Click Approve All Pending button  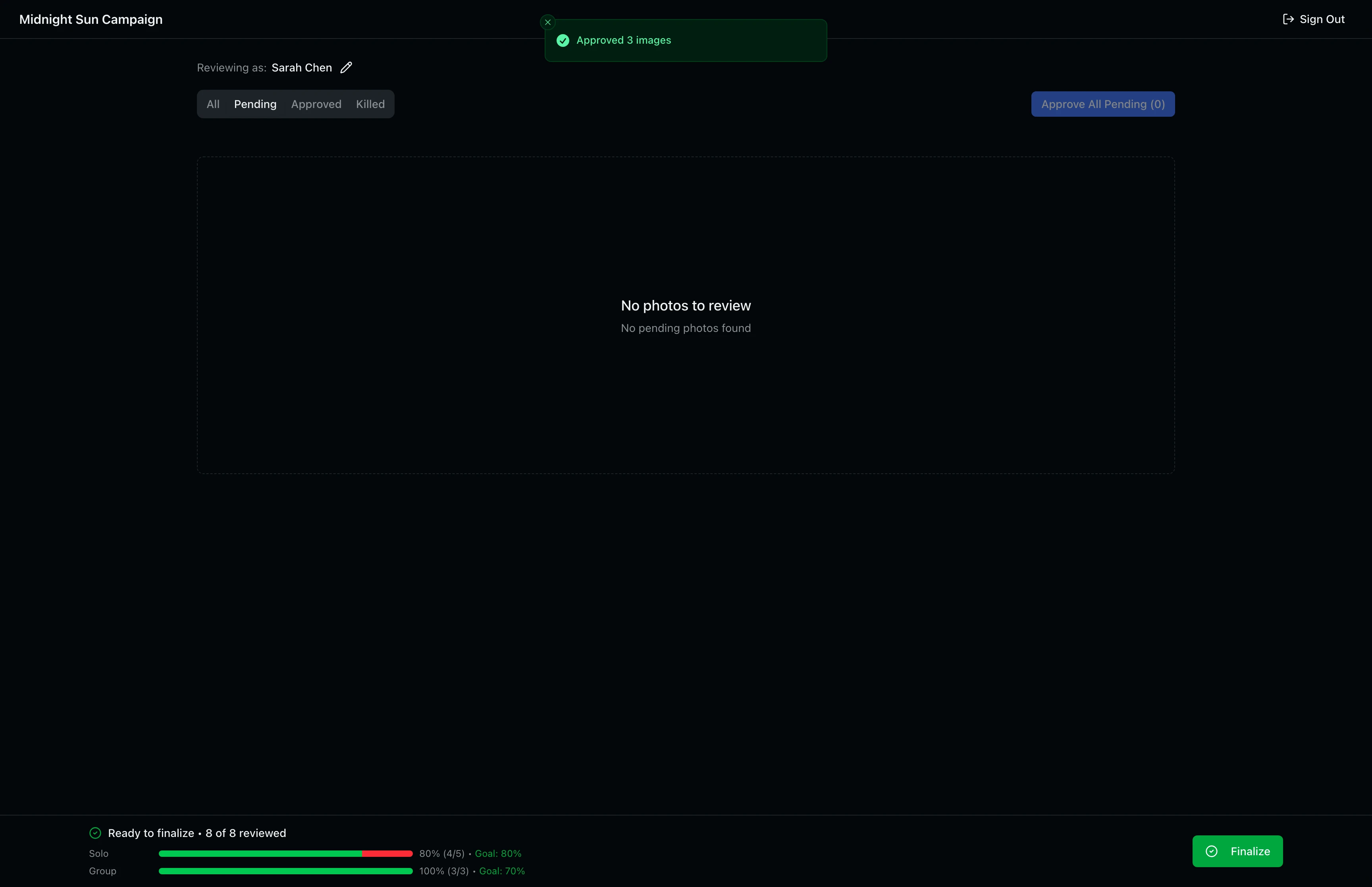[x=1102, y=104]
